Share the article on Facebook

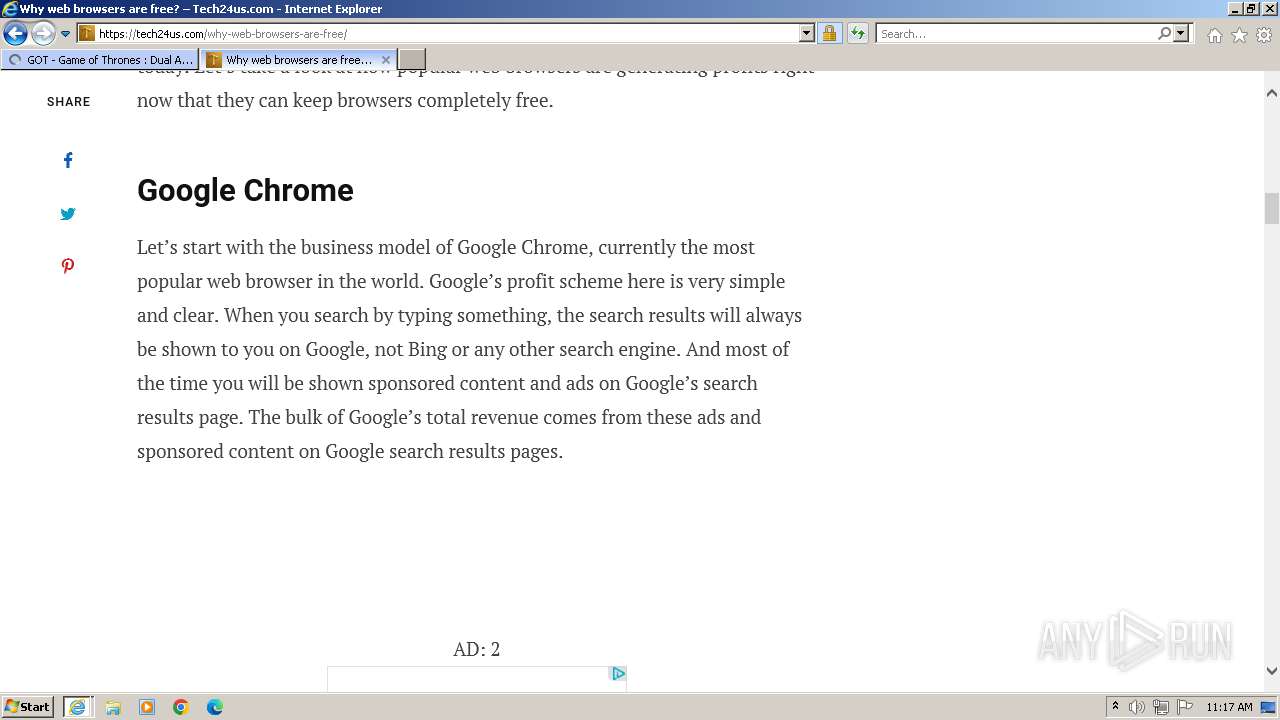tap(68, 160)
